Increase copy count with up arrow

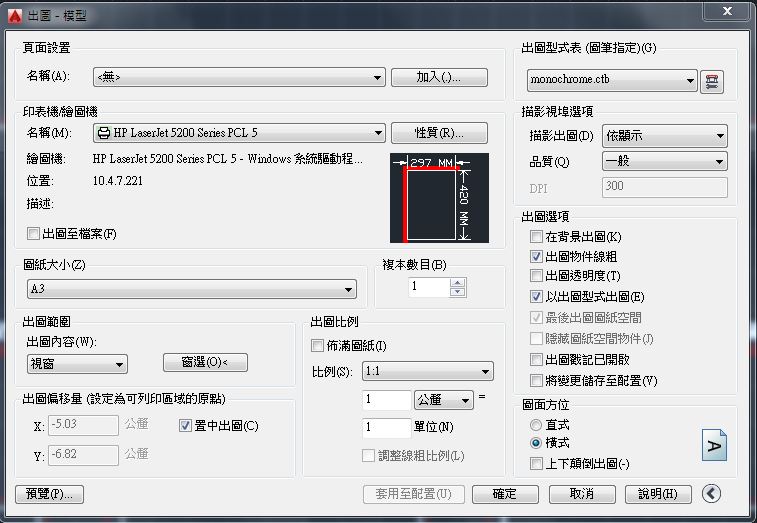458,283
